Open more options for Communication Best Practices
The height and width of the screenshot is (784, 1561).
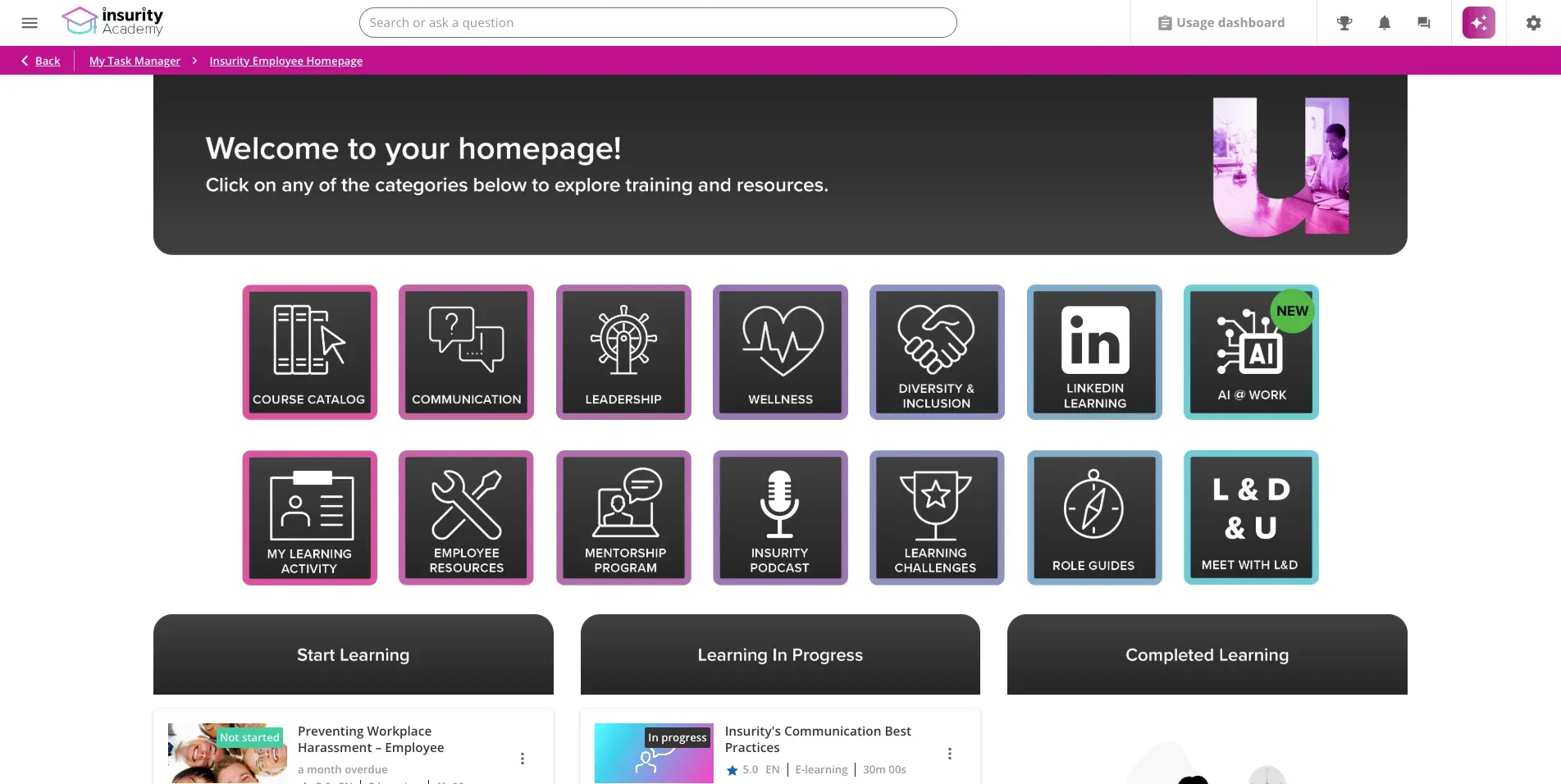coord(950,754)
